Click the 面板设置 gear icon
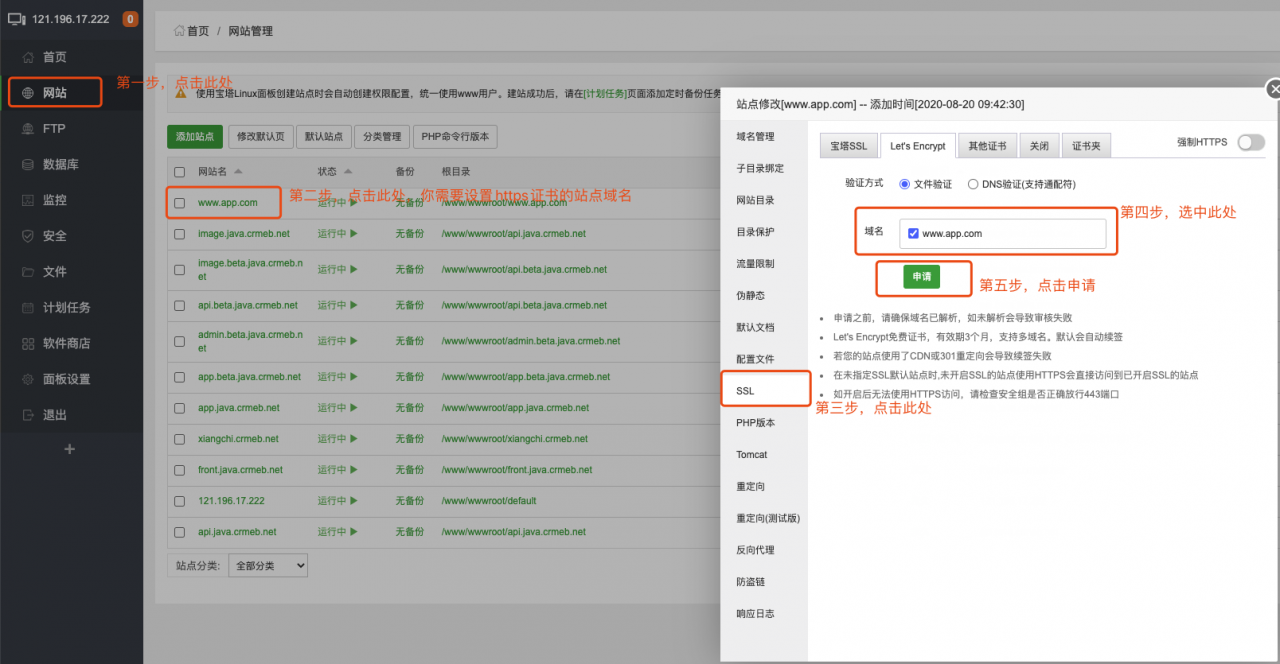The image size is (1280, 664). coord(28,379)
